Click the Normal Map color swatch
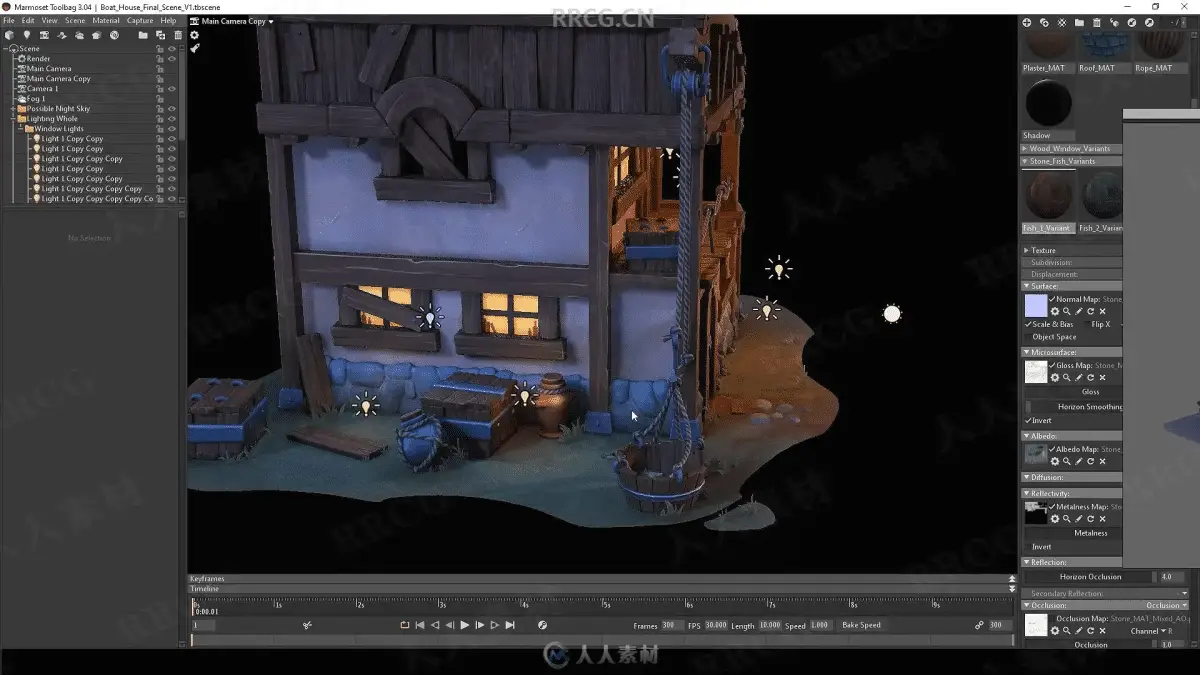The width and height of the screenshot is (1200, 675). tap(1036, 306)
